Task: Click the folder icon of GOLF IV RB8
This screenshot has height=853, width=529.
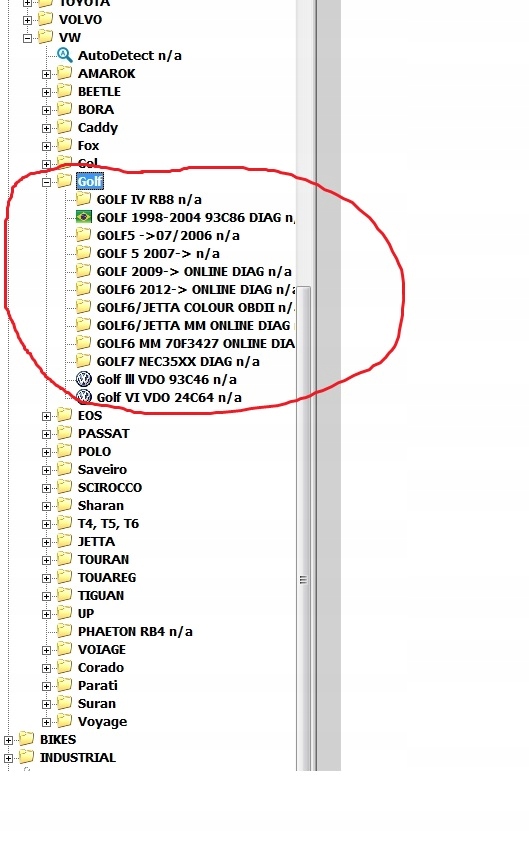Action: click(83, 199)
